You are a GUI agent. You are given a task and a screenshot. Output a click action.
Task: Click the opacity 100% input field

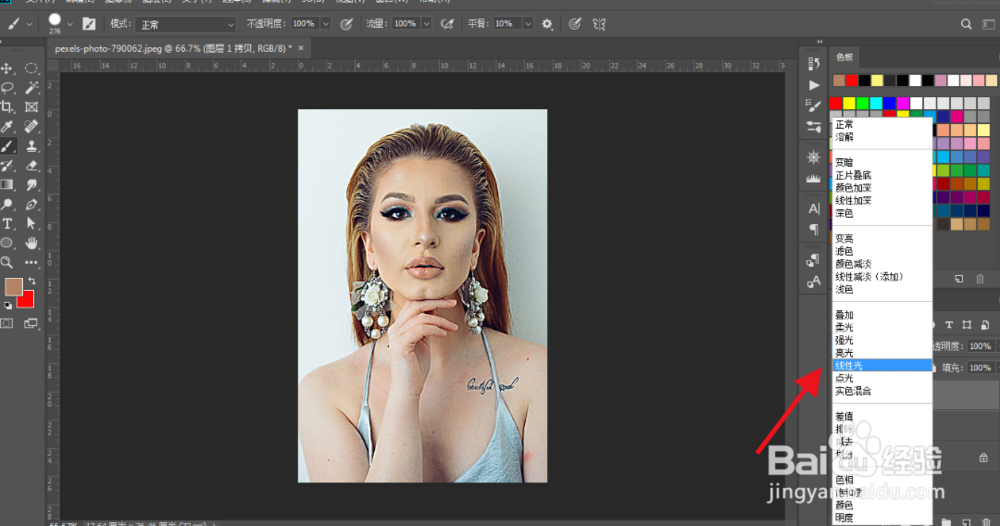point(305,24)
